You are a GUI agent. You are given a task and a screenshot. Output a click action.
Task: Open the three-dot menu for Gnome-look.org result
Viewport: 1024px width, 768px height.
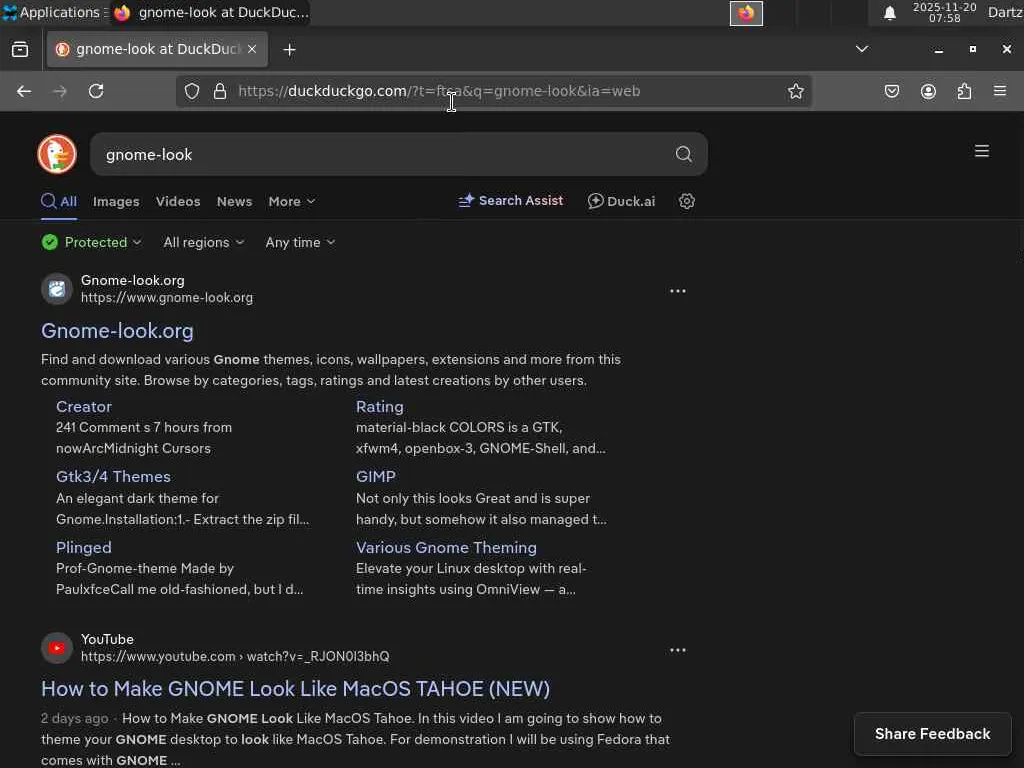[x=678, y=291]
